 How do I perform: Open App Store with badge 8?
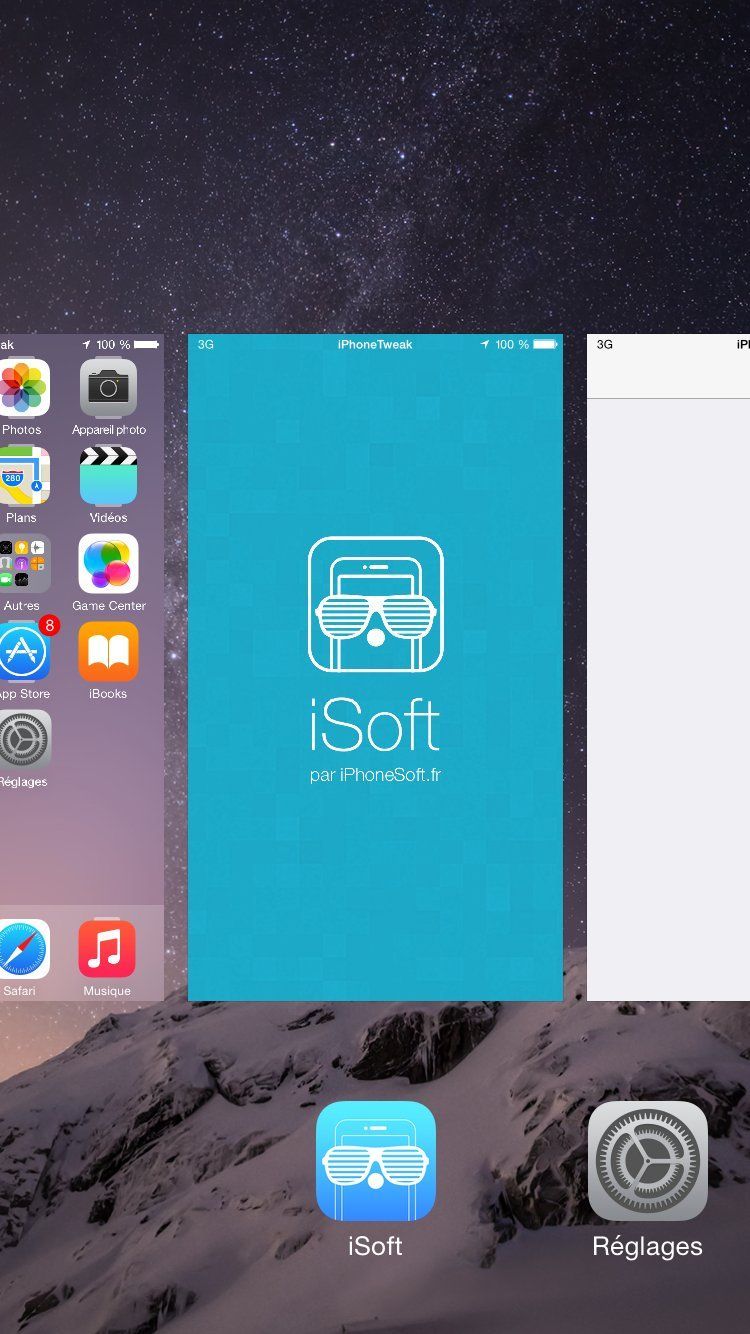click(23, 652)
